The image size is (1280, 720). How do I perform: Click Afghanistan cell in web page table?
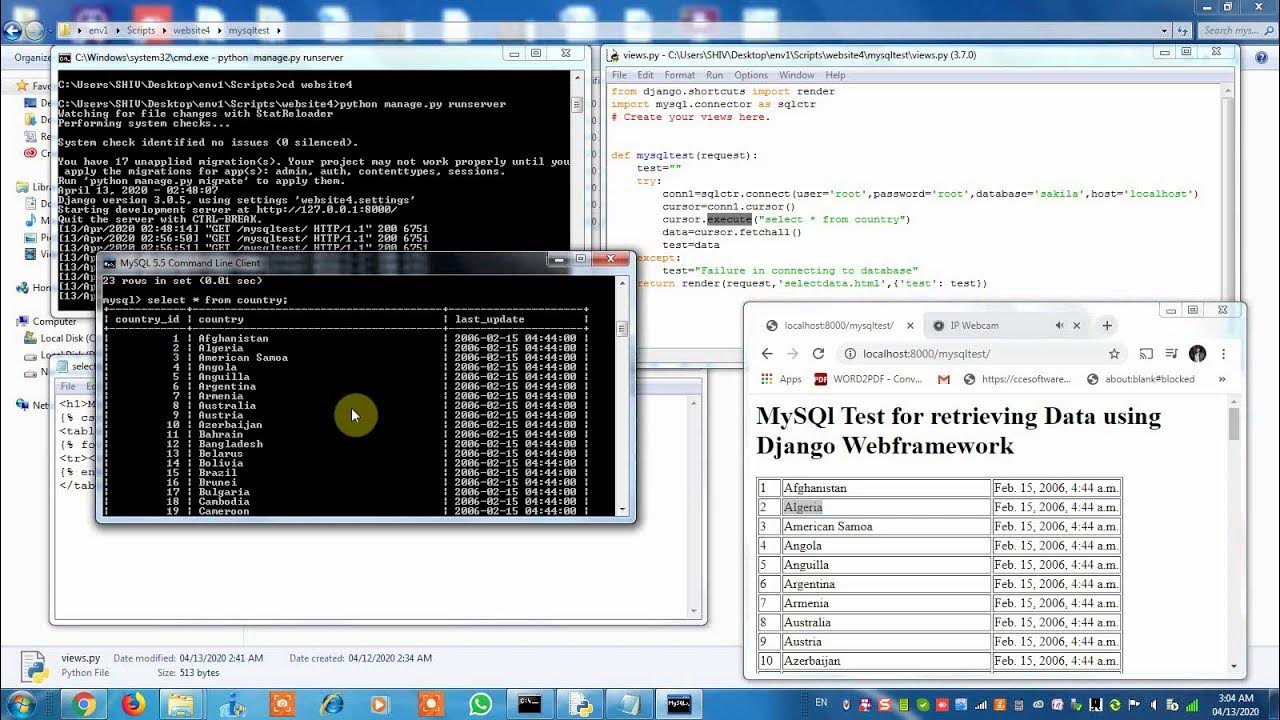click(x=886, y=488)
